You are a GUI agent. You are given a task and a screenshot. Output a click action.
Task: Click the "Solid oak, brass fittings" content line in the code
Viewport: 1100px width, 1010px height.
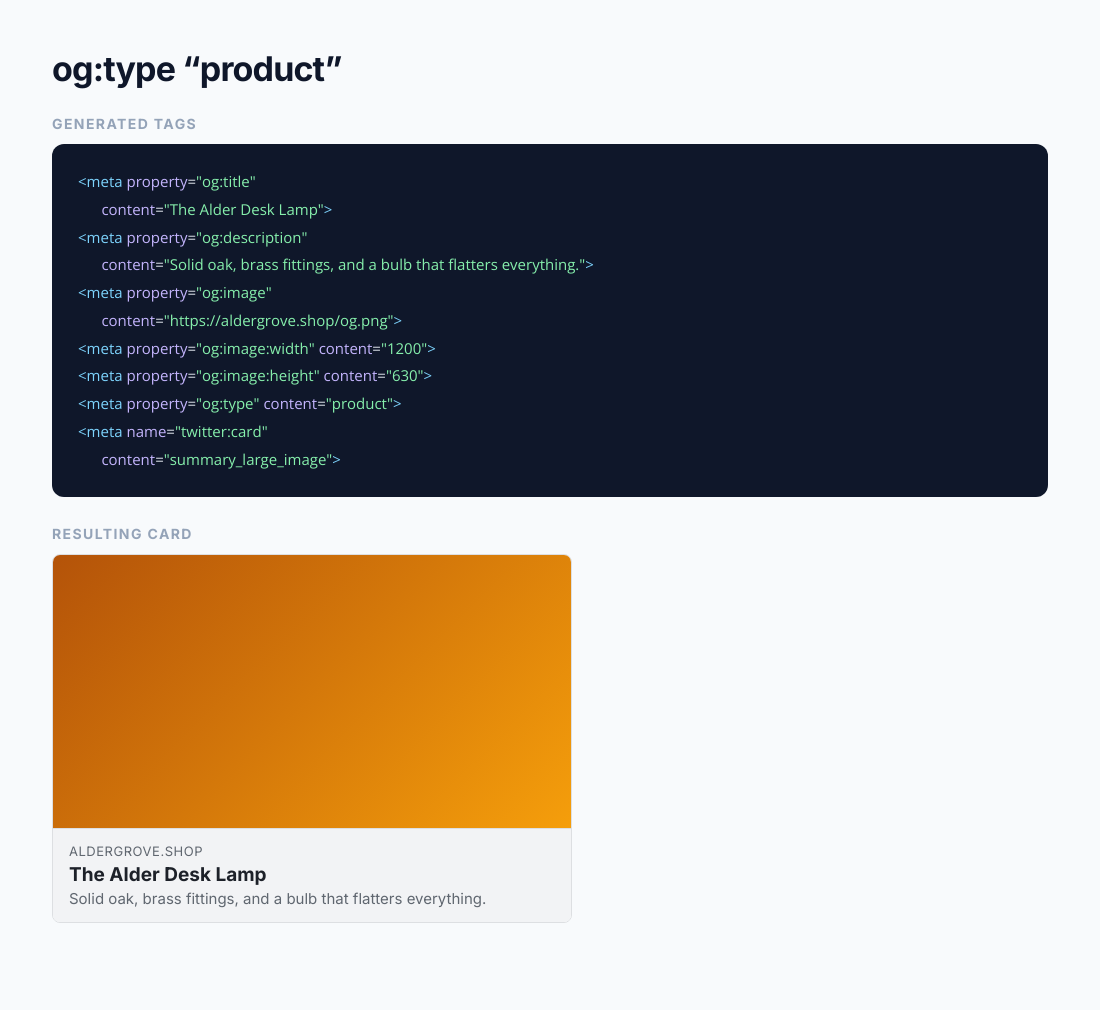347,265
